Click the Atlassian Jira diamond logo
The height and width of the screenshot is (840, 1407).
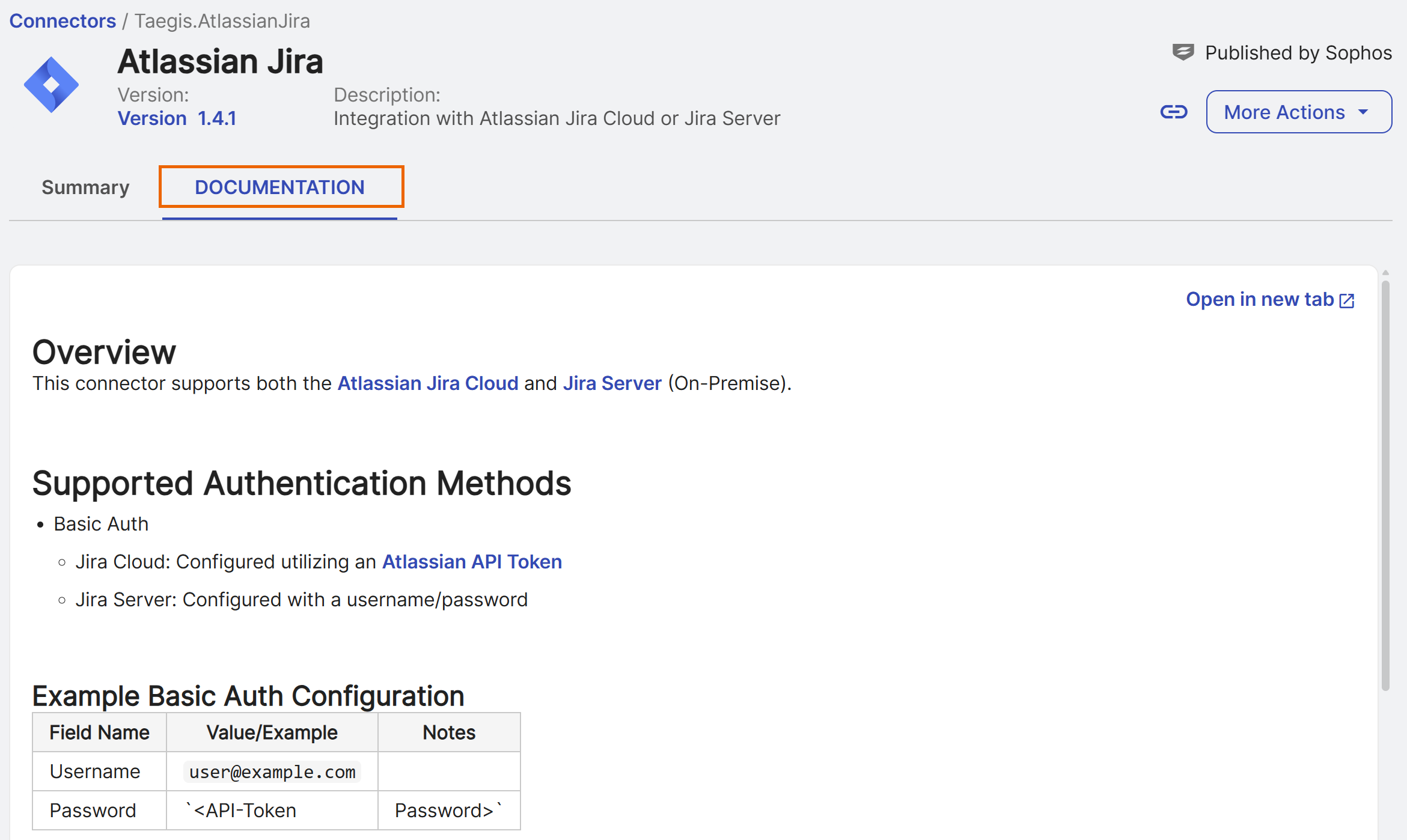coord(51,85)
